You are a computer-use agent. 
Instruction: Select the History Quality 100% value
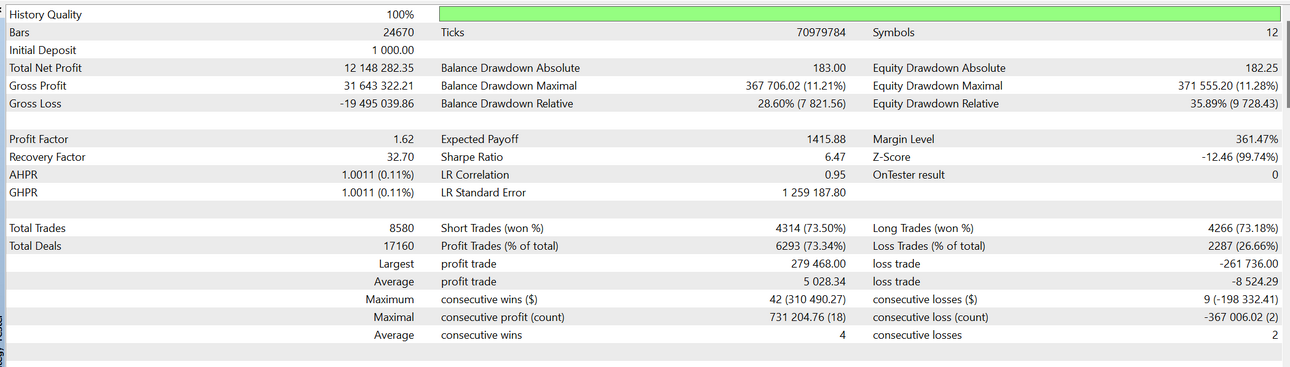400,15
